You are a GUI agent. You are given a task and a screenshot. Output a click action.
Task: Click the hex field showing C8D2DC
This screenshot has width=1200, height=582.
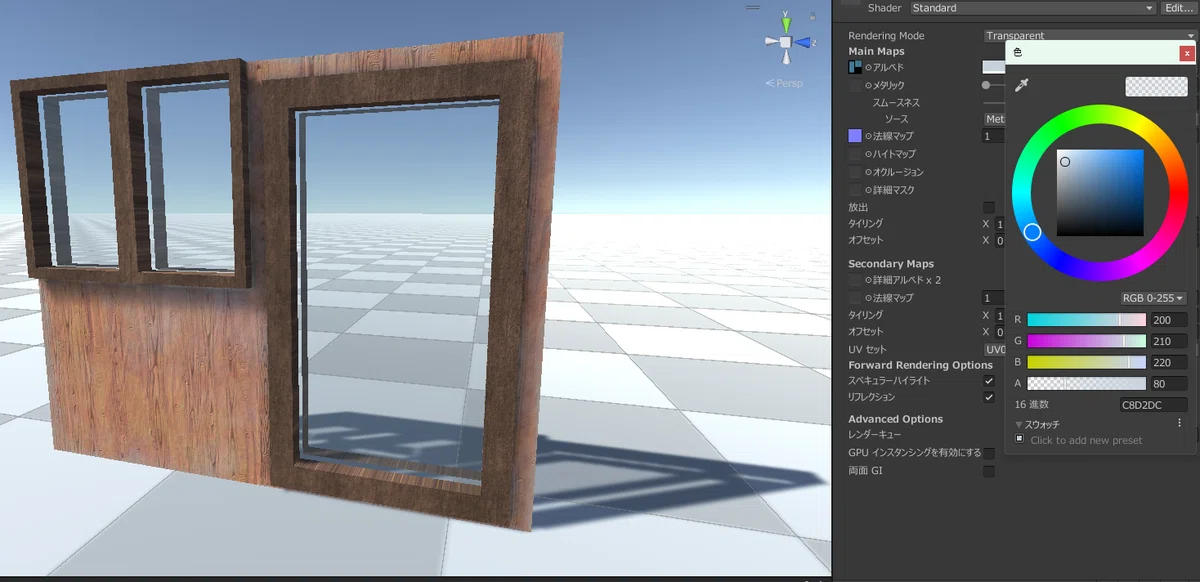pyautogui.click(x=1153, y=405)
